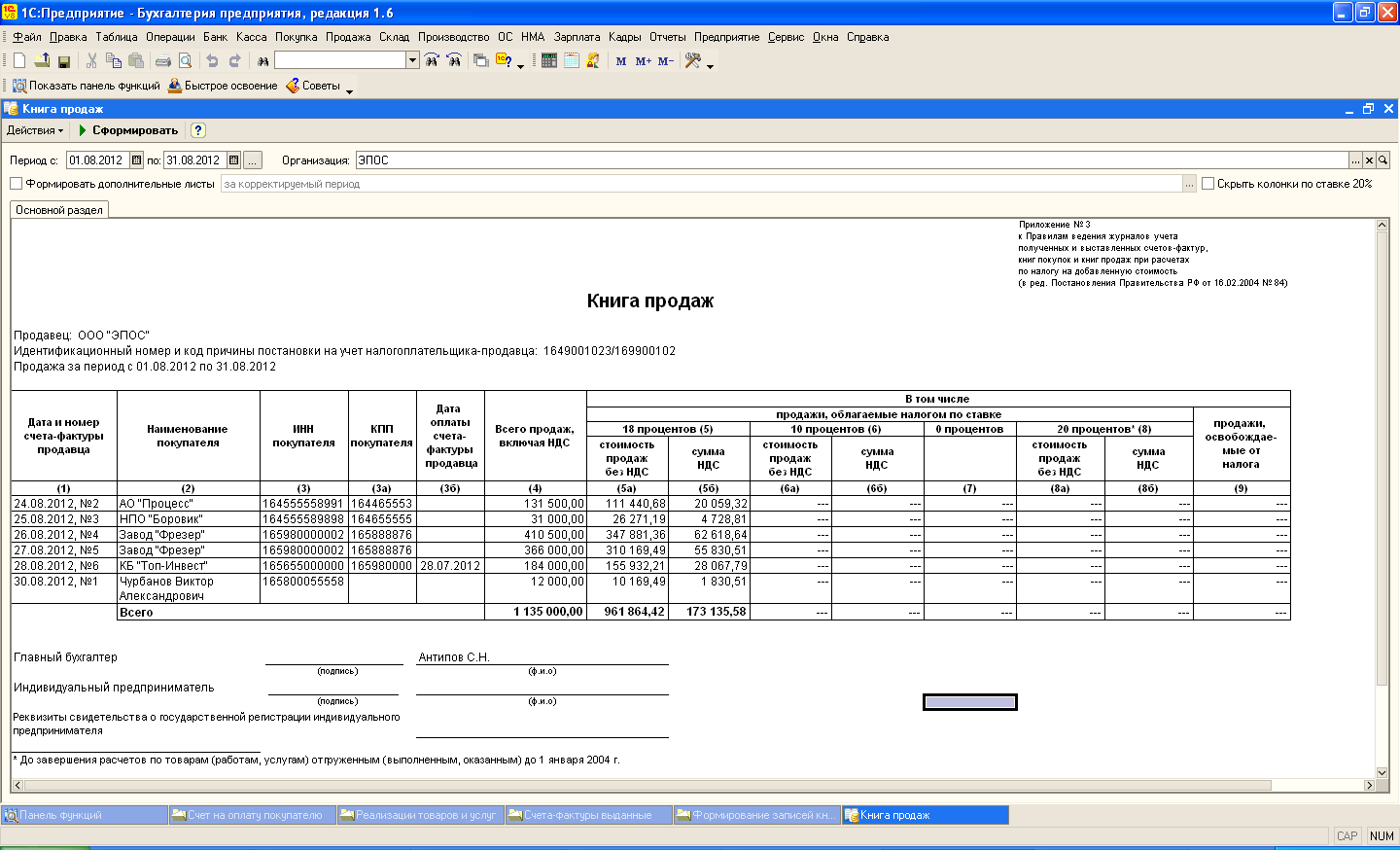Open print preview with the magnifier page icon
Image resolution: width=1400 pixels, height=850 pixels.
click(185, 61)
